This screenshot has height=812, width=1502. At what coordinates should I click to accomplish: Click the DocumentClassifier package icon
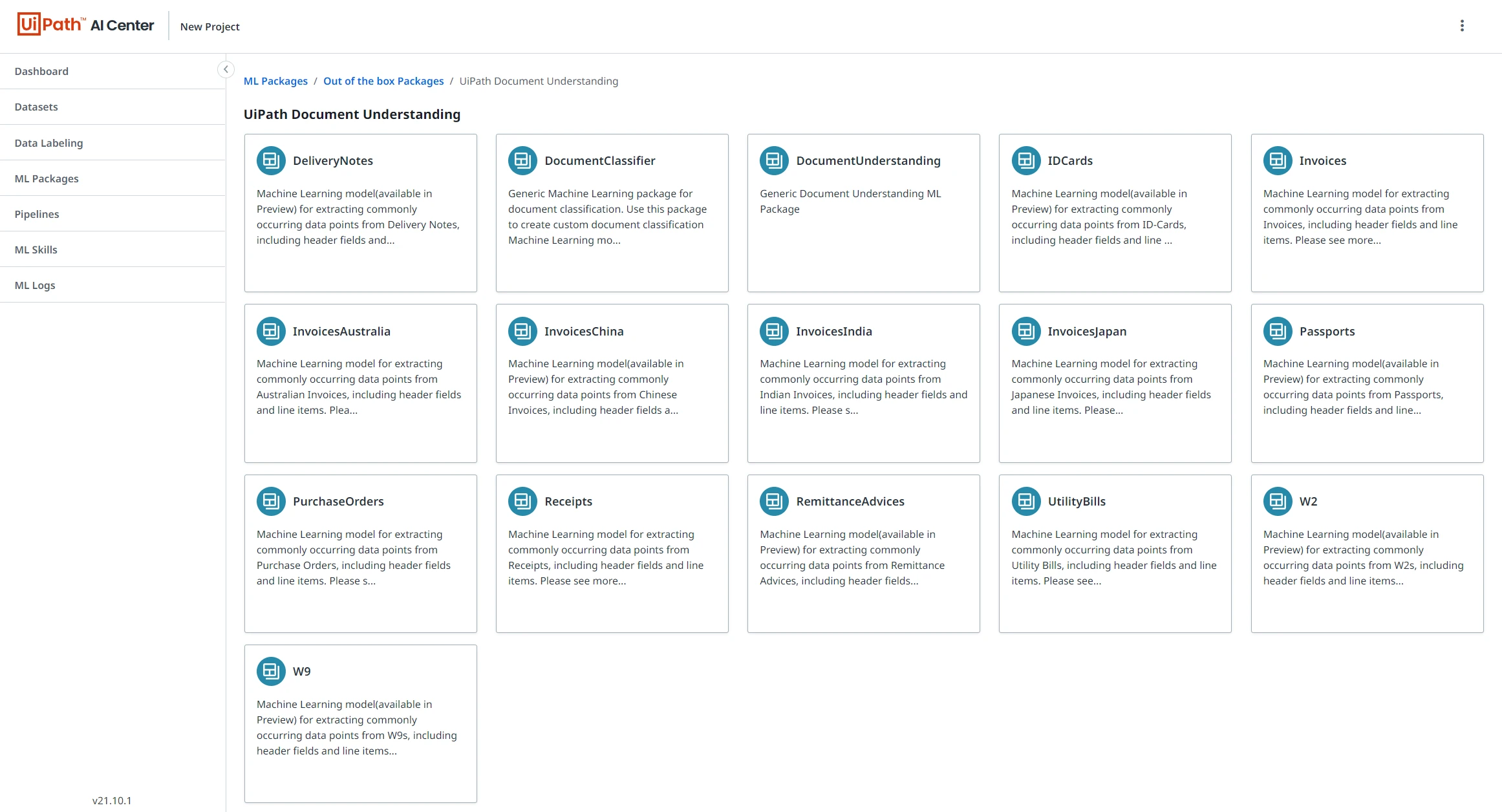coord(522,160)
